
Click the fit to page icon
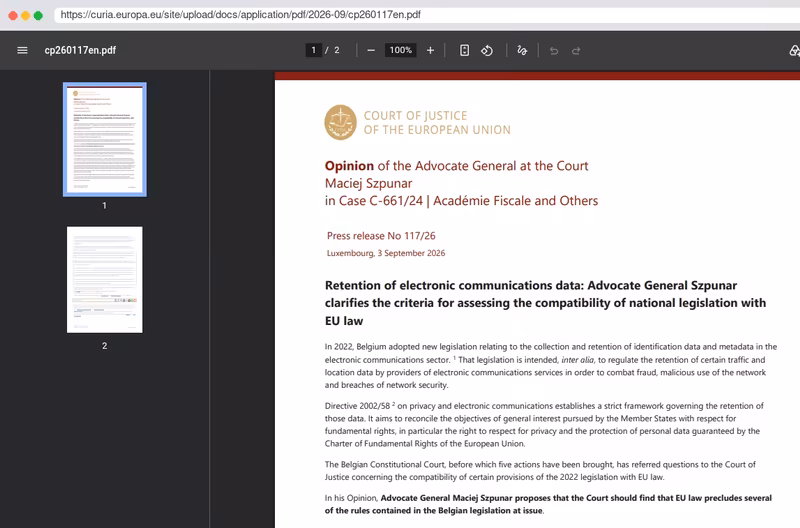464,50
